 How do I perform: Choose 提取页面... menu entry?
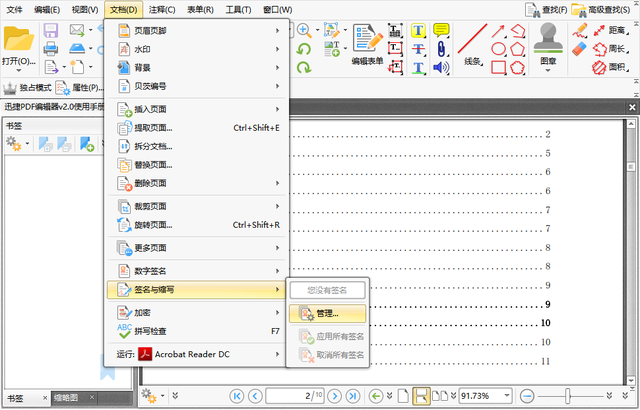pyautogui.click(x=198, y=128)
